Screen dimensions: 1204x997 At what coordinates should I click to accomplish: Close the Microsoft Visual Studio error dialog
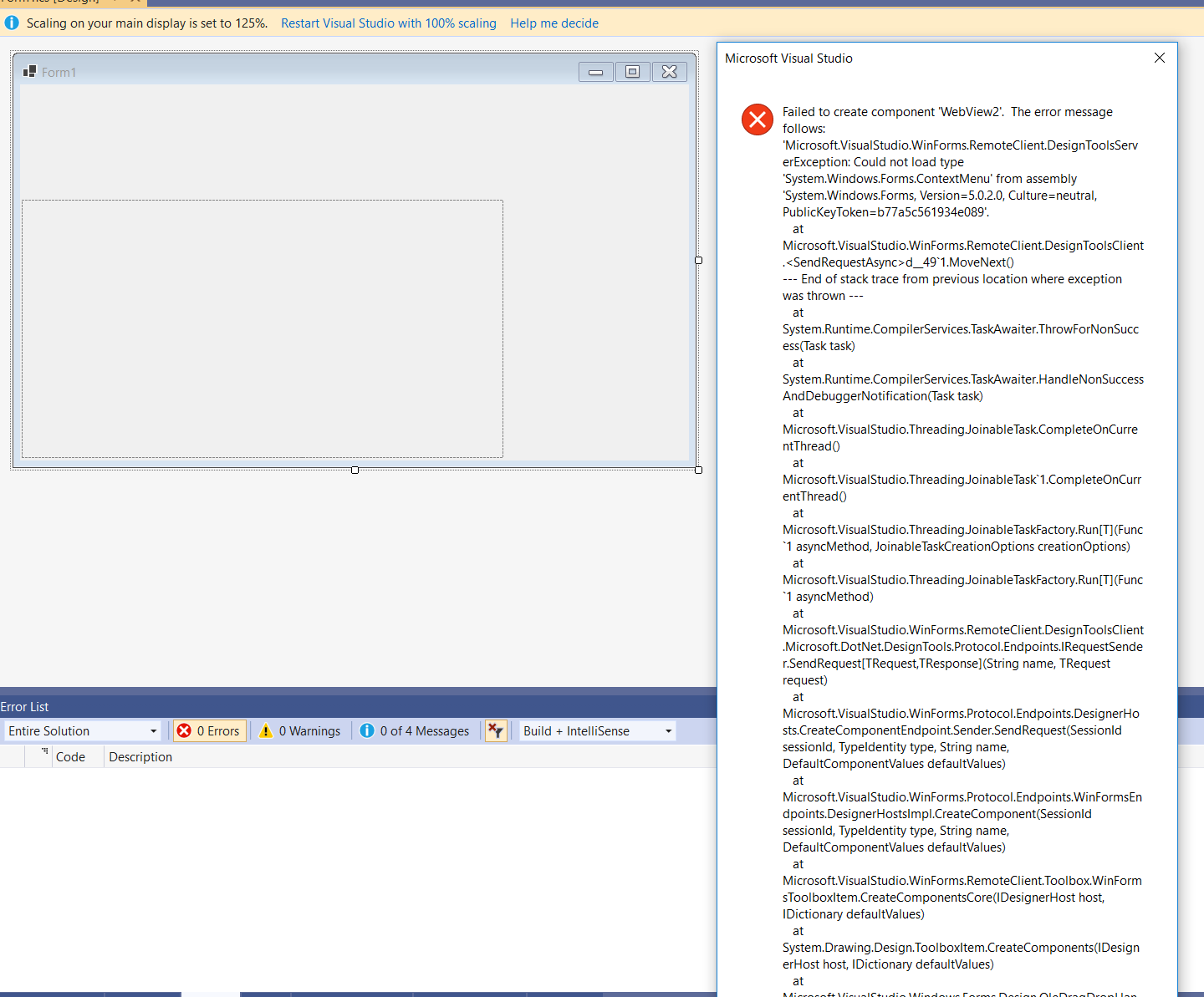click(1159, 58)
